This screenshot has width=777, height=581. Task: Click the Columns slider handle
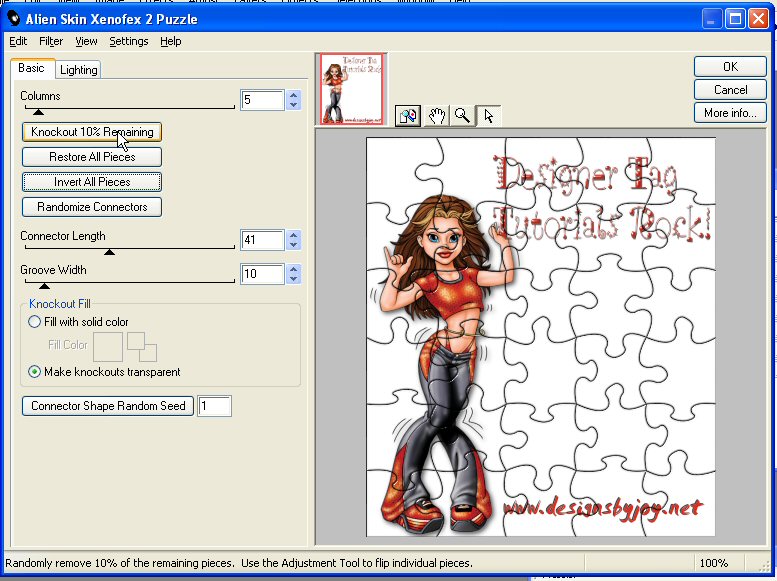38,112
